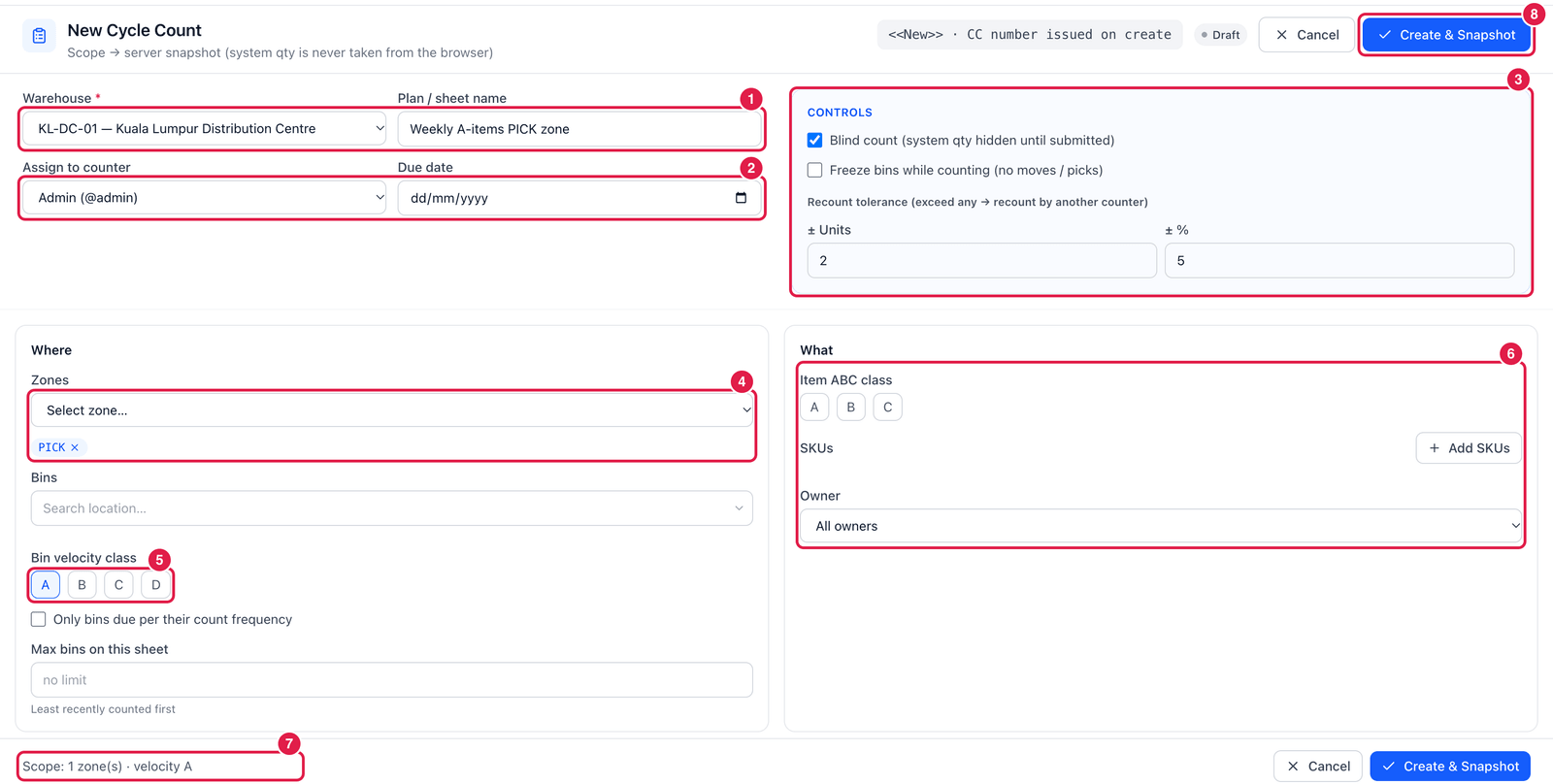Click the "Scope: 1 zone(s) · velocity A" summary
This screenshot has height=784, width=1553.
click(x=107, y=767)
